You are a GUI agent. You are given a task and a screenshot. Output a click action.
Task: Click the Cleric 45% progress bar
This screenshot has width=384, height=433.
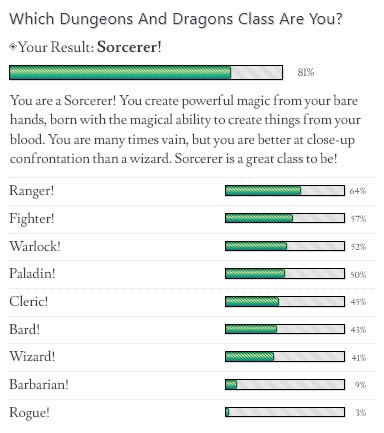(x=285, y=302)
